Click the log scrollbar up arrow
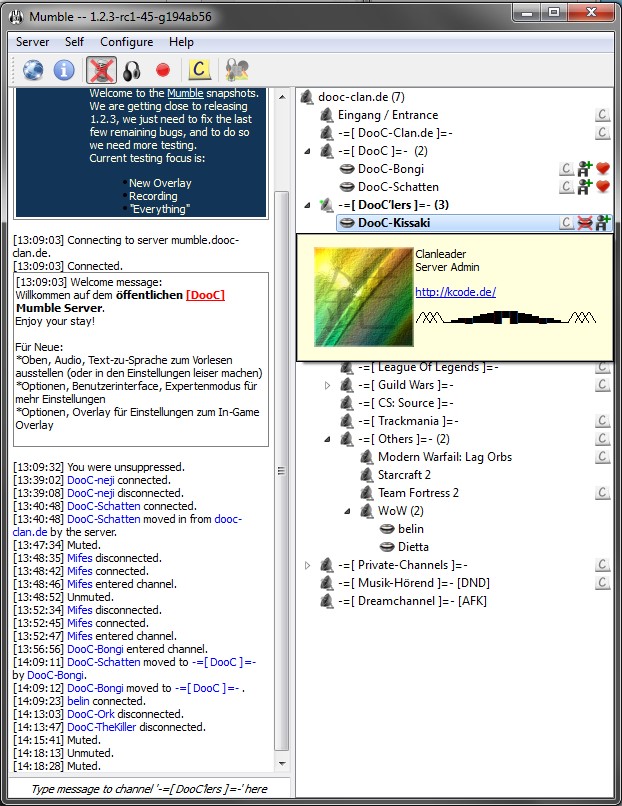This screenshot has height=806, width=622. 282,97
